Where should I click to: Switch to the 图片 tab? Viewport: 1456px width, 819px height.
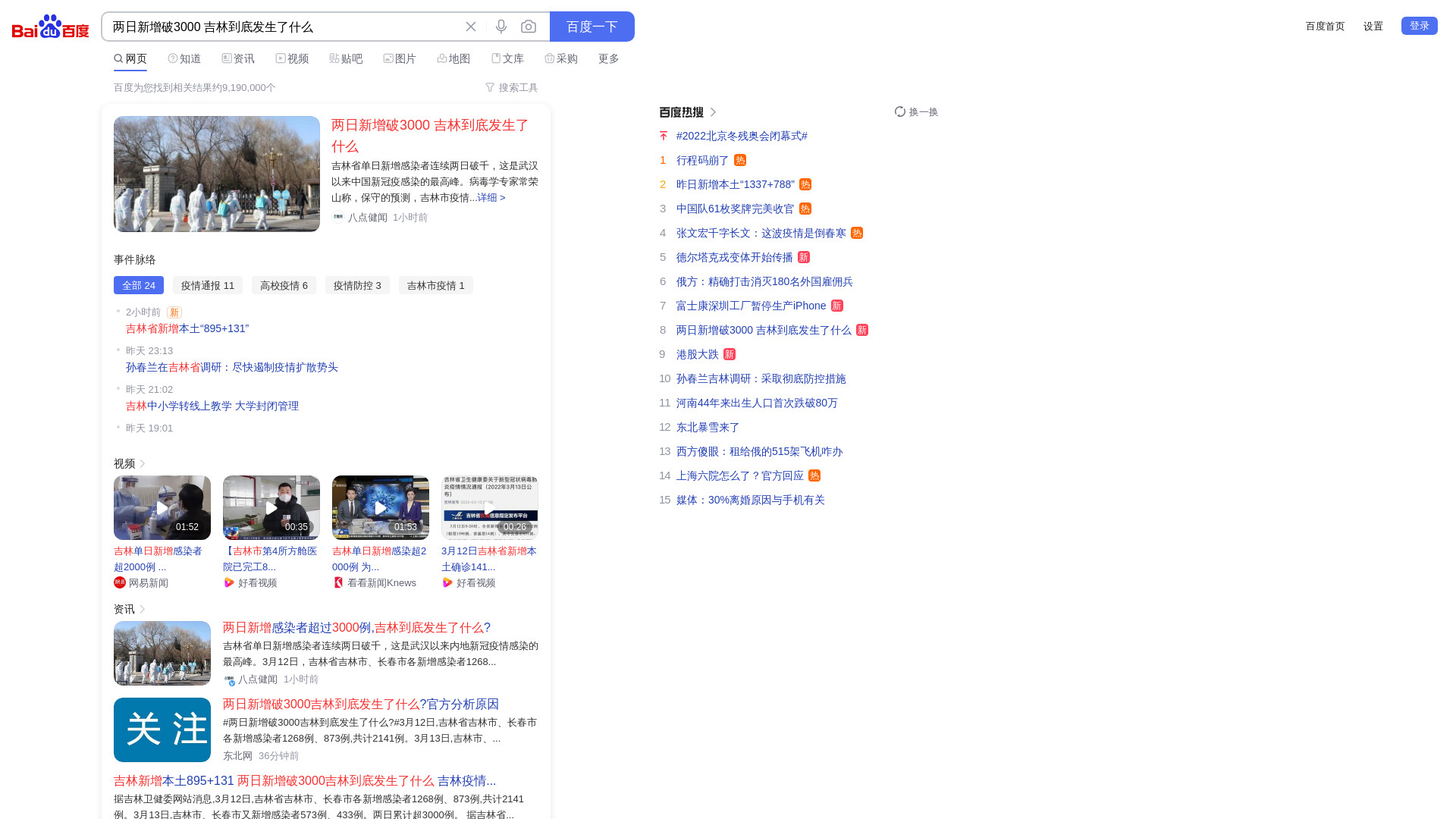pos(400,58)
